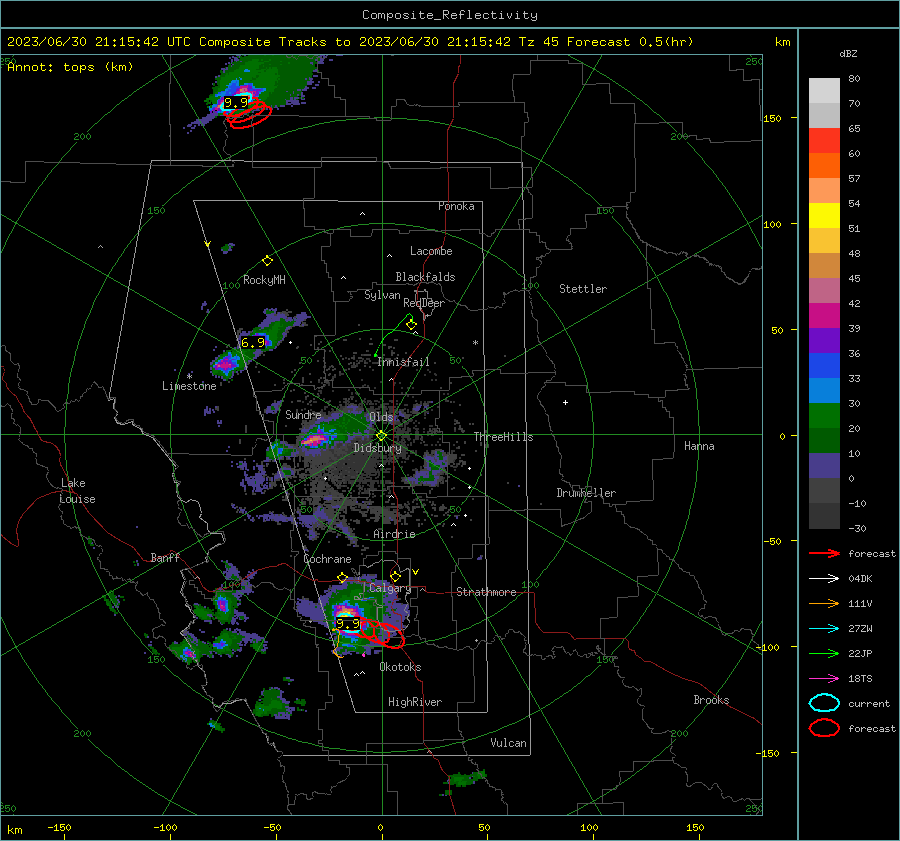Click the asterisk marker above Limestone label
Viewport: 900px width, 841px height.
click(x=189, y=376)
